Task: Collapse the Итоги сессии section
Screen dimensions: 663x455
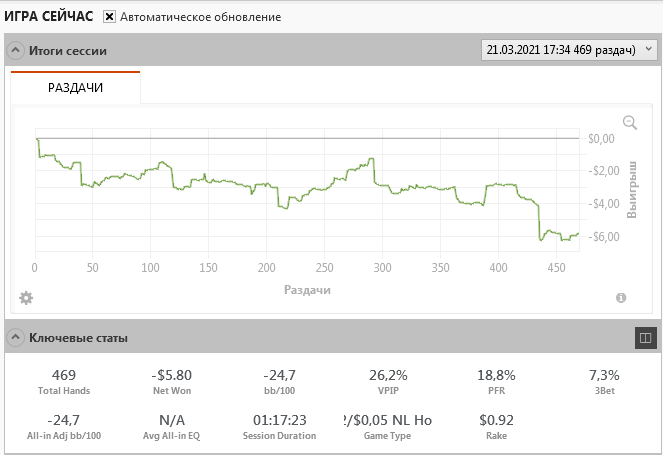Action: [16, 50]
